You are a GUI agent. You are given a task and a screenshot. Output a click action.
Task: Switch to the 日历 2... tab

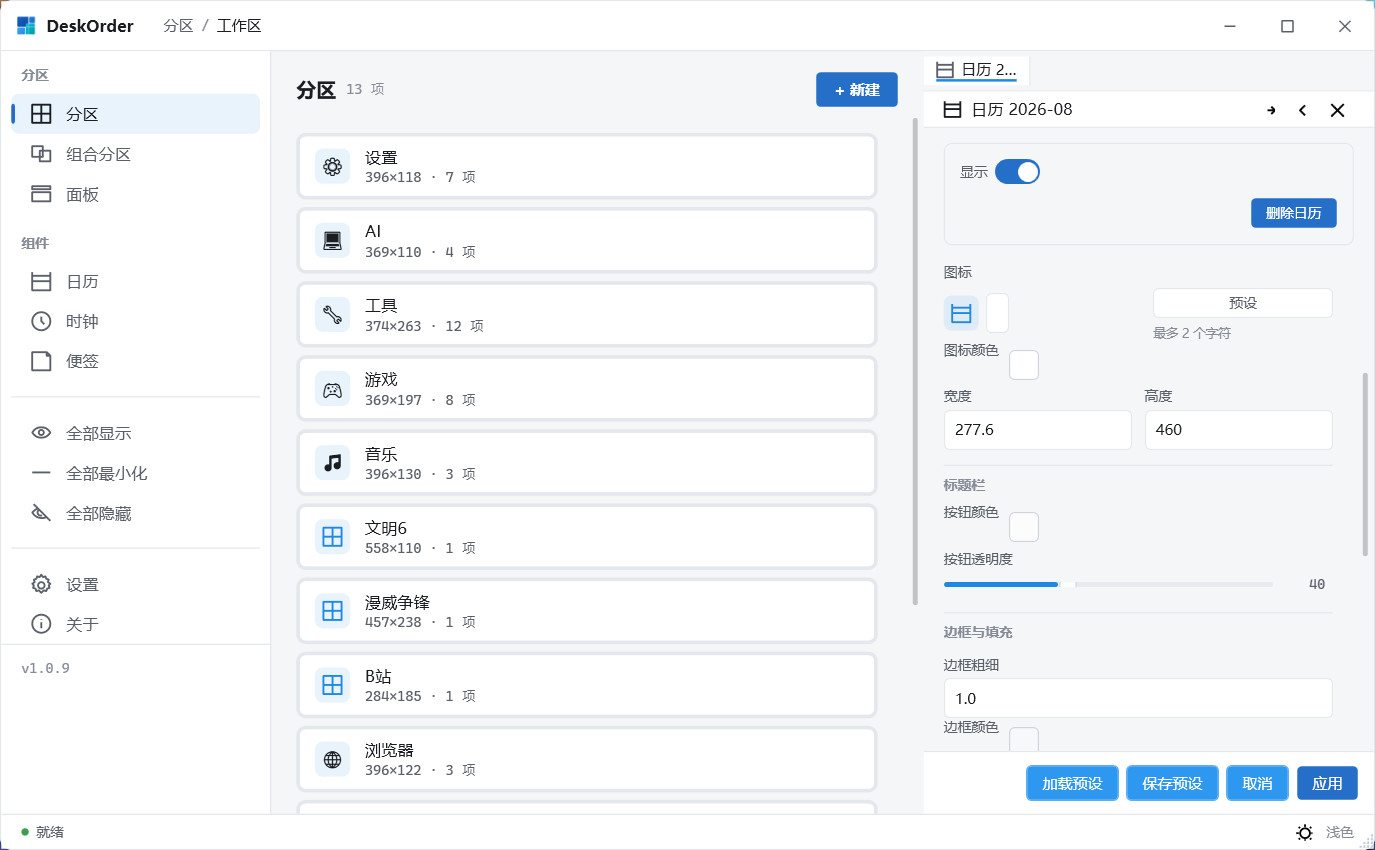click(x=976, y=70)
